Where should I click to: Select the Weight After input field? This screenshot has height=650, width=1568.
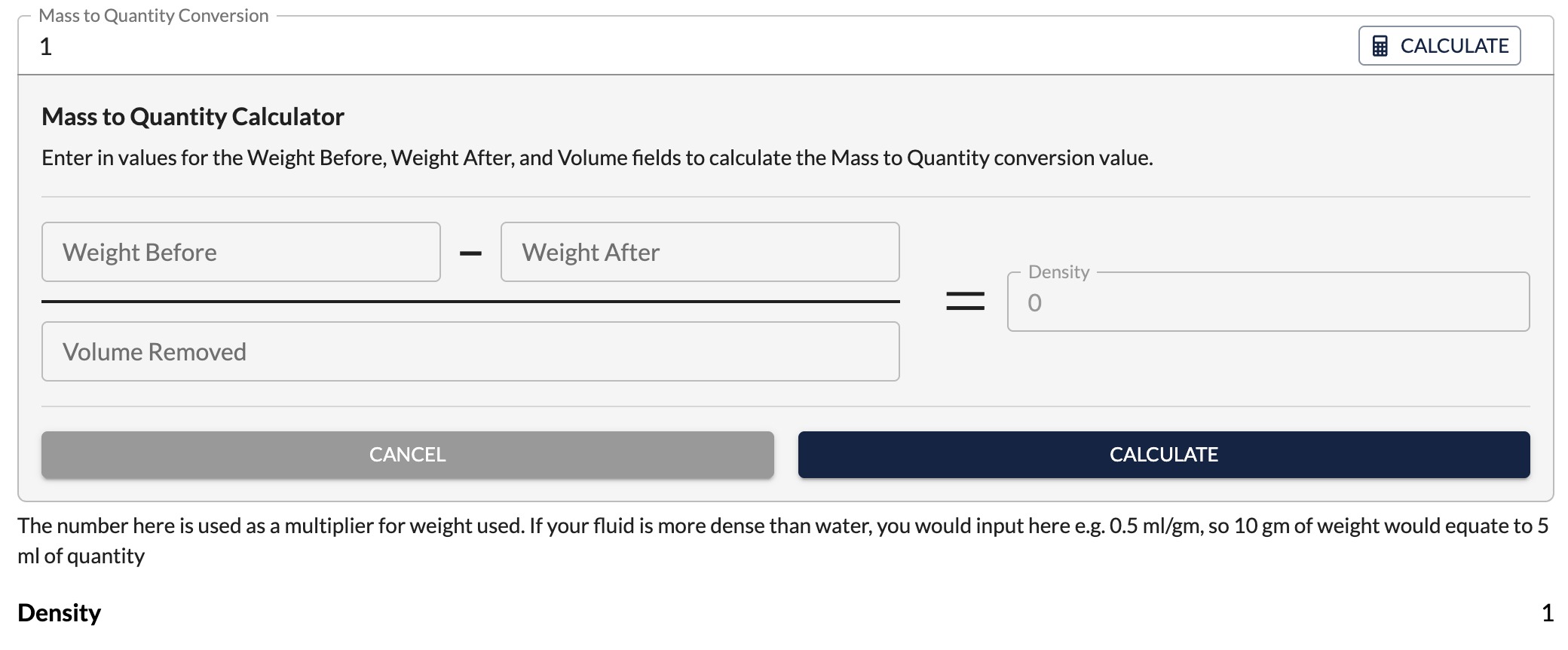[700, 252]
